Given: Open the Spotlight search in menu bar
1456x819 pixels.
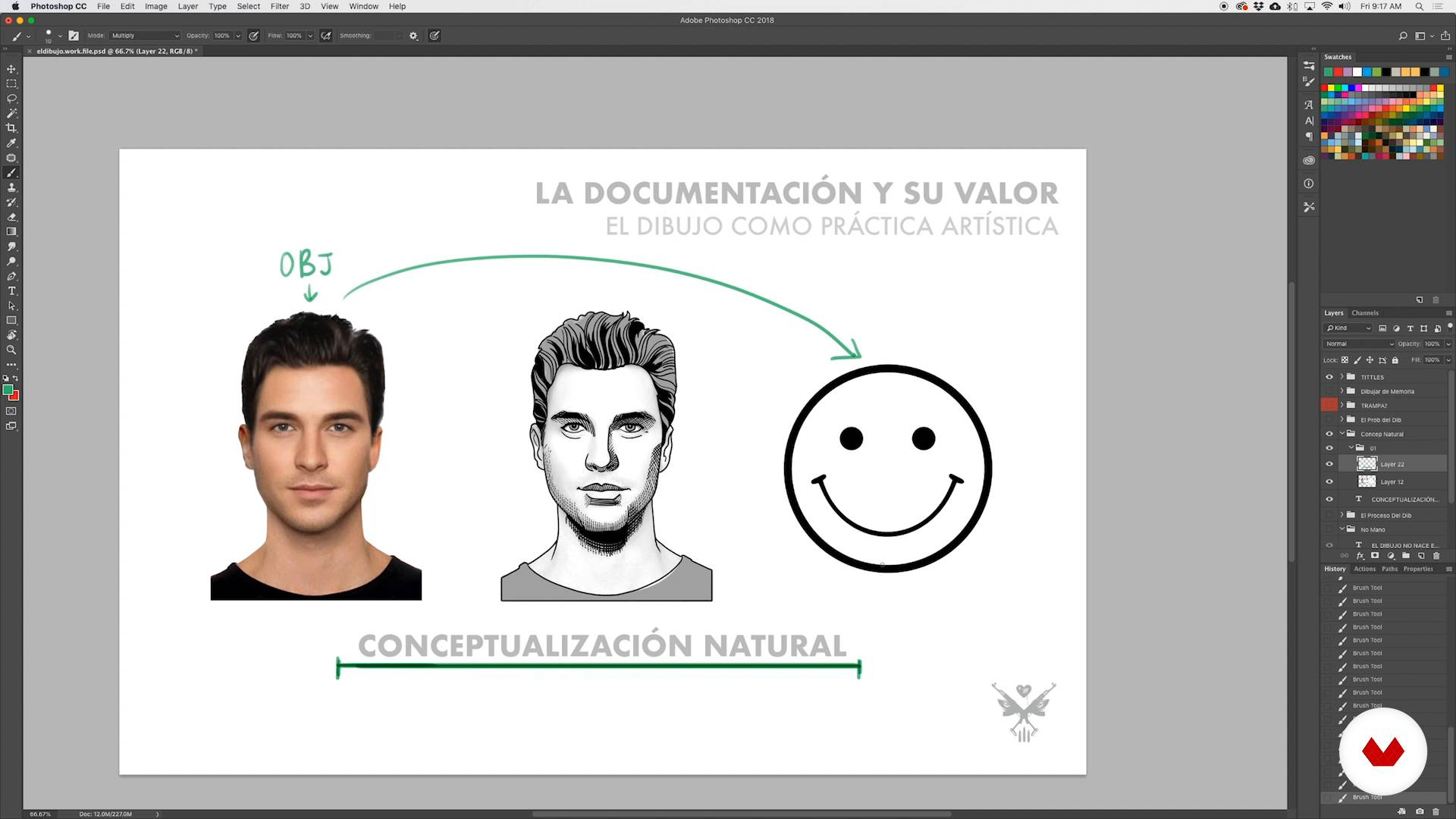Looking at the screenshot, I should point(1420,6).
